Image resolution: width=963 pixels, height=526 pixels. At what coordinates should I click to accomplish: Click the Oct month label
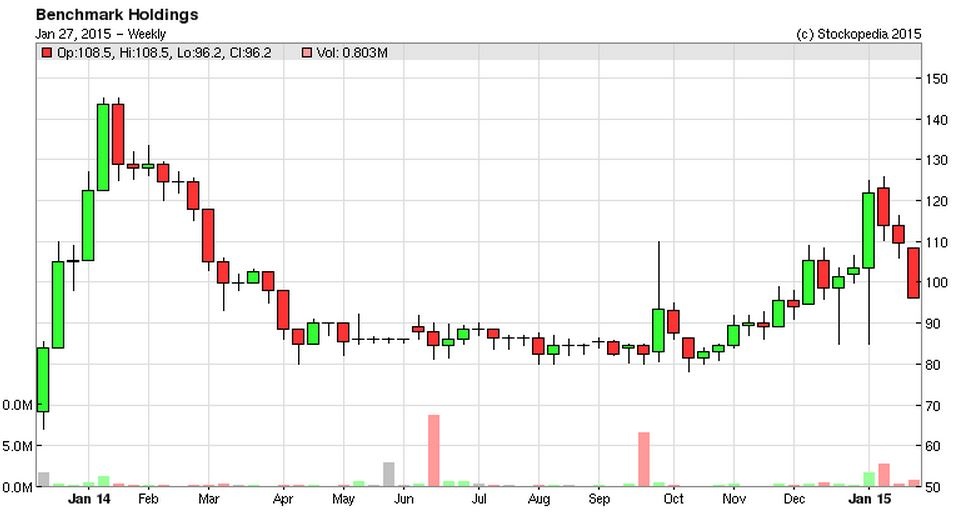click(x=673, y=498)
